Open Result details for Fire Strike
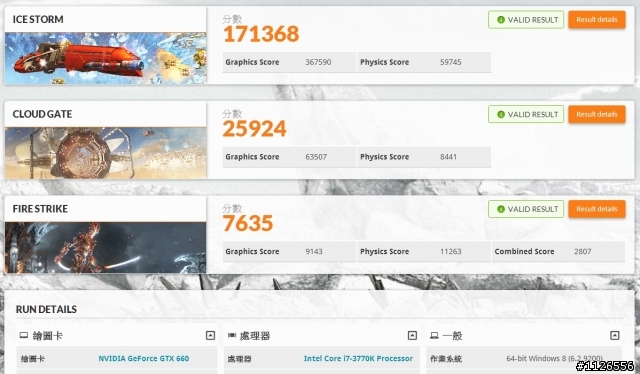 coord(597,209)
